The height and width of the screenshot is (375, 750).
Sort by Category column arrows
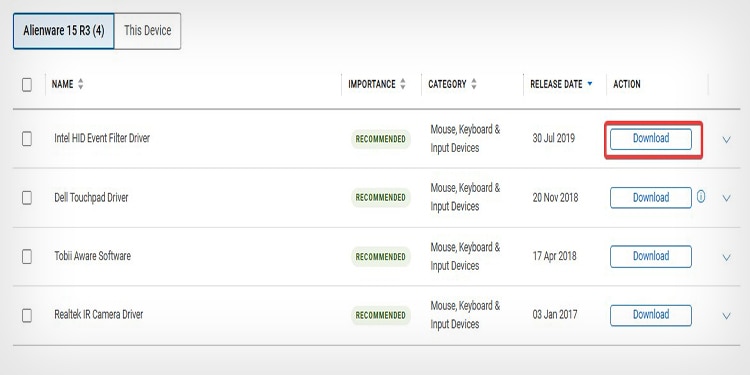pos(474,84)
